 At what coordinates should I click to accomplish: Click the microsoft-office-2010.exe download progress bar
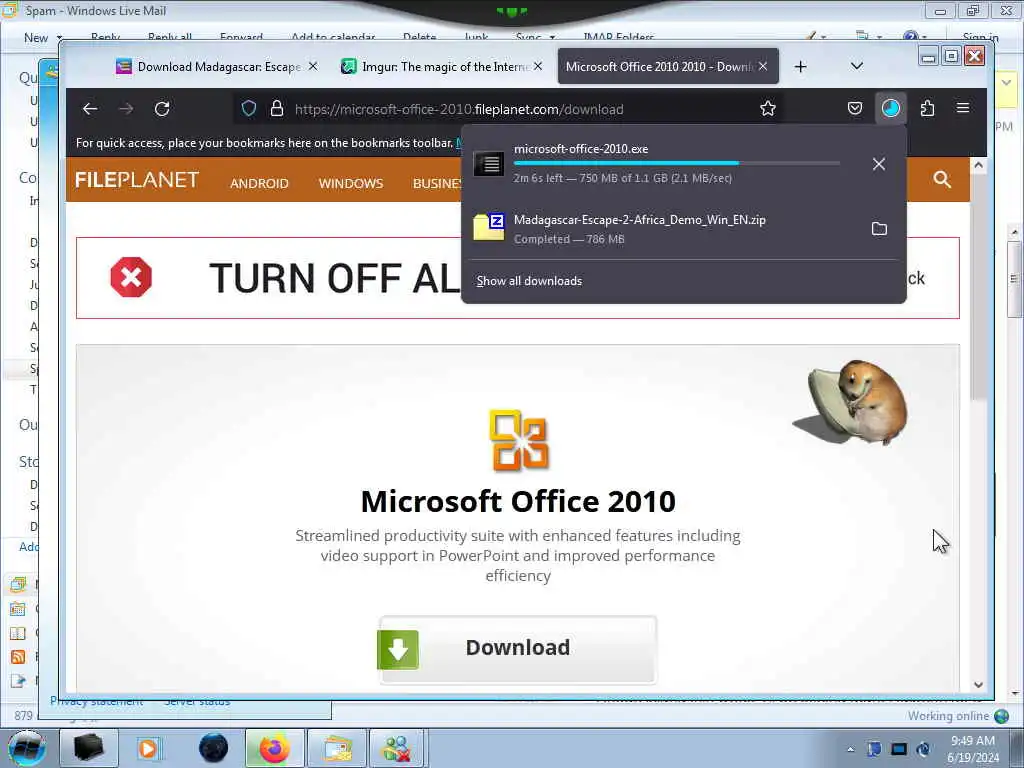677,163
